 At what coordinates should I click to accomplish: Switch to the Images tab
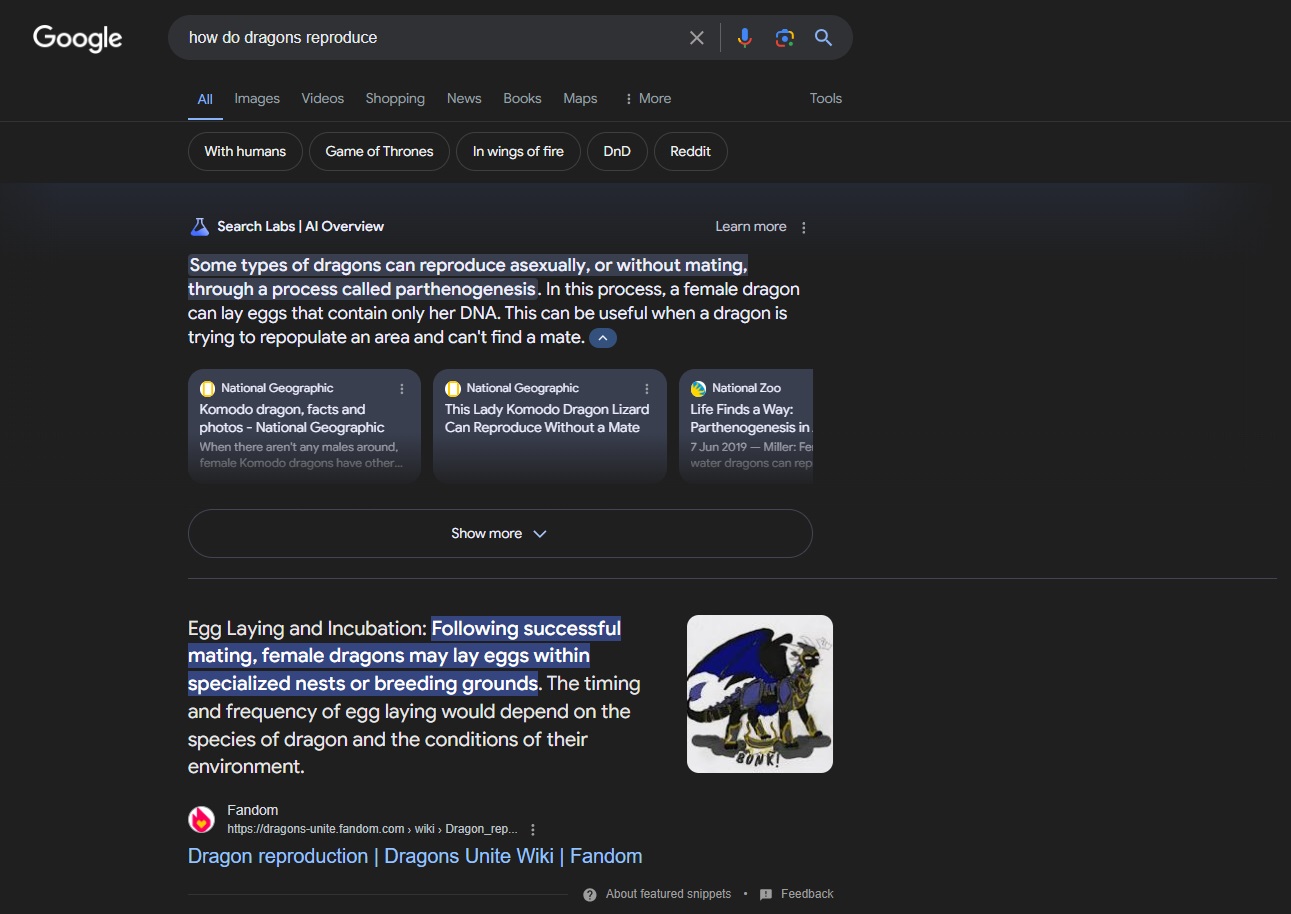pos(257,98)
